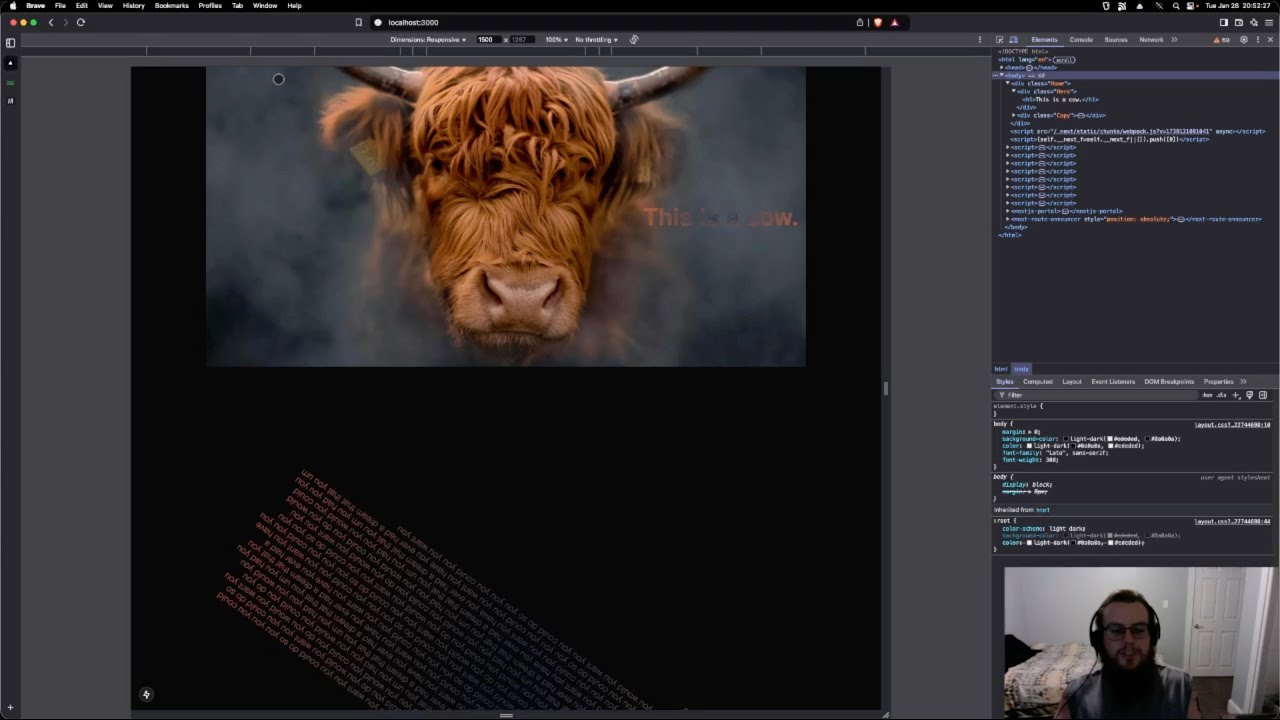Click the body background-color first color swatch

click(1067, 439)
